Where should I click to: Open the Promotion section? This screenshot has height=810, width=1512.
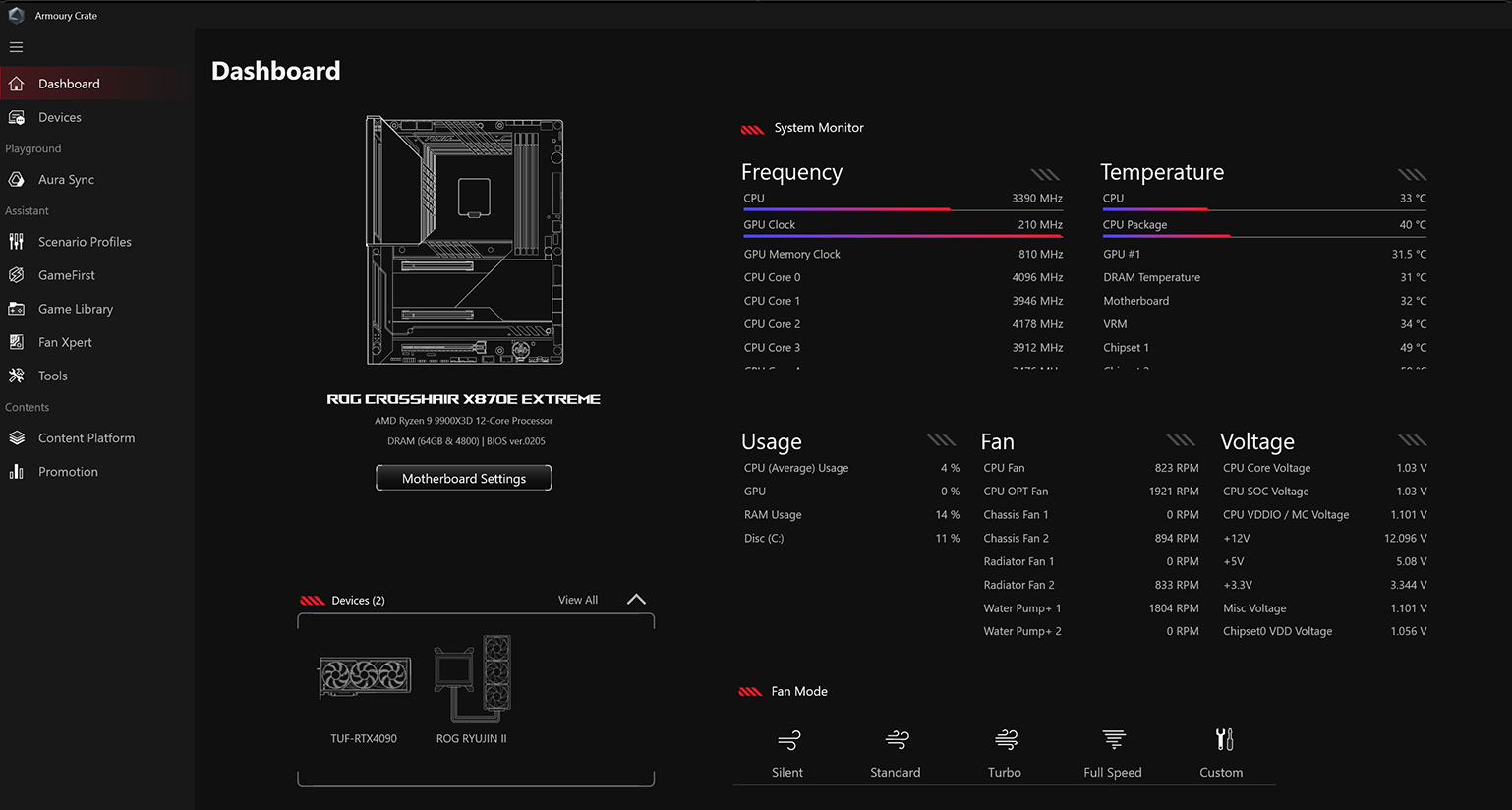tap(68, 471)
